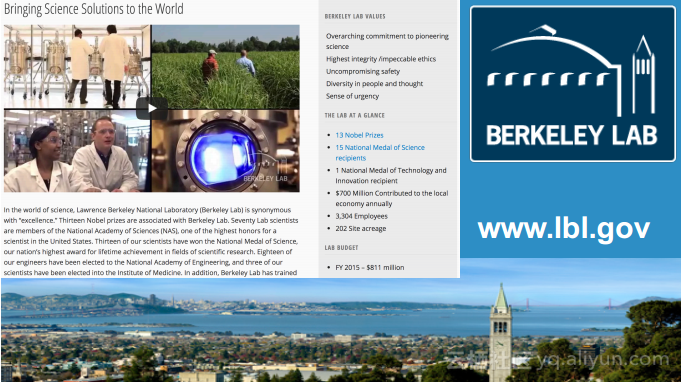Image resolution: width=681 pixels, height=382 pixels.
Task: Click the Berkeley Lab logo
Action: [572, 84]
